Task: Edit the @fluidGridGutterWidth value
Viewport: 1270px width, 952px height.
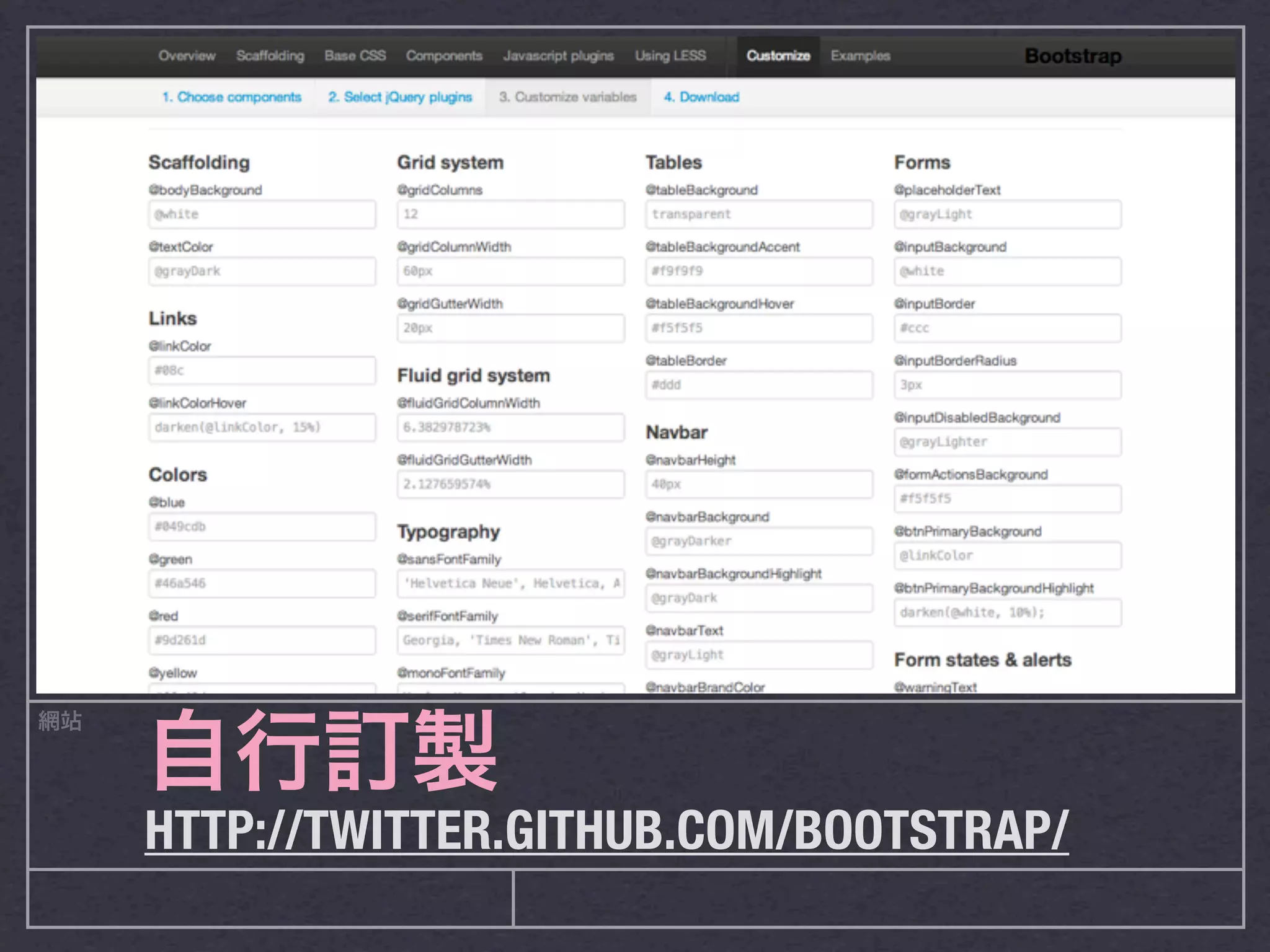Action: pyautogui.click(x=511, y=485)
